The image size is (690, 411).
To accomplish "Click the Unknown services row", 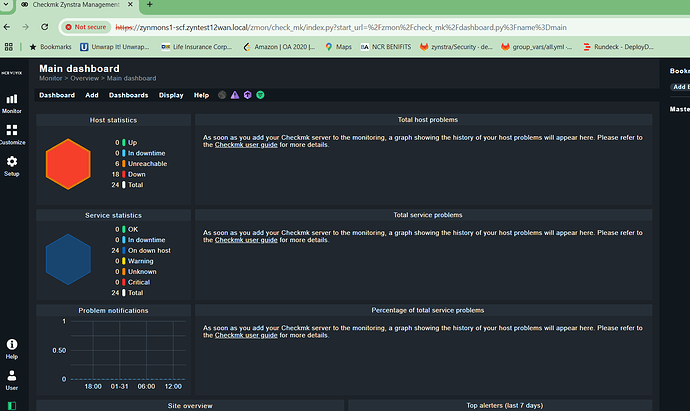I will 136,272.
